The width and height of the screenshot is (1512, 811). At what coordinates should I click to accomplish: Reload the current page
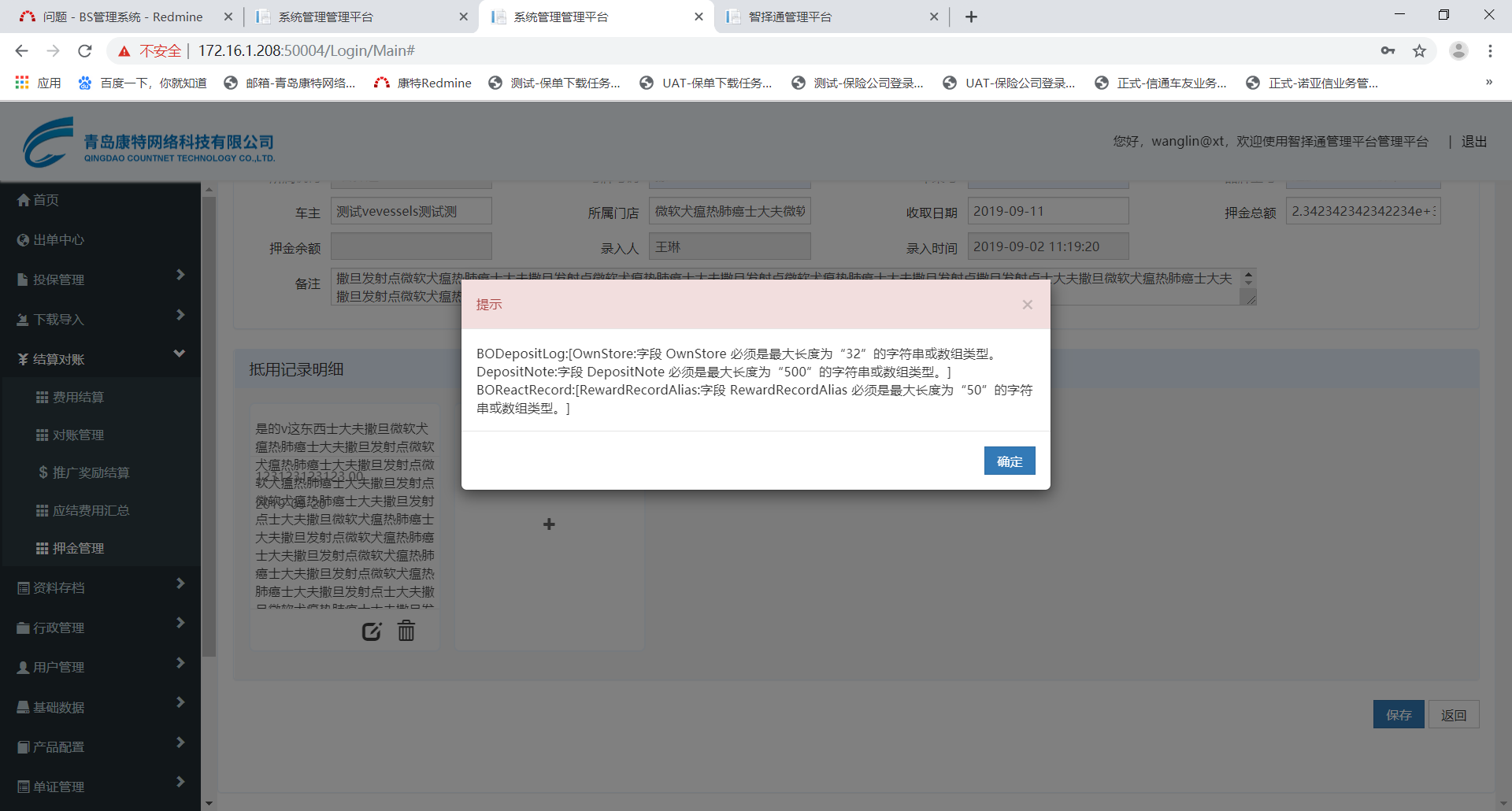[x=85, y=50]
